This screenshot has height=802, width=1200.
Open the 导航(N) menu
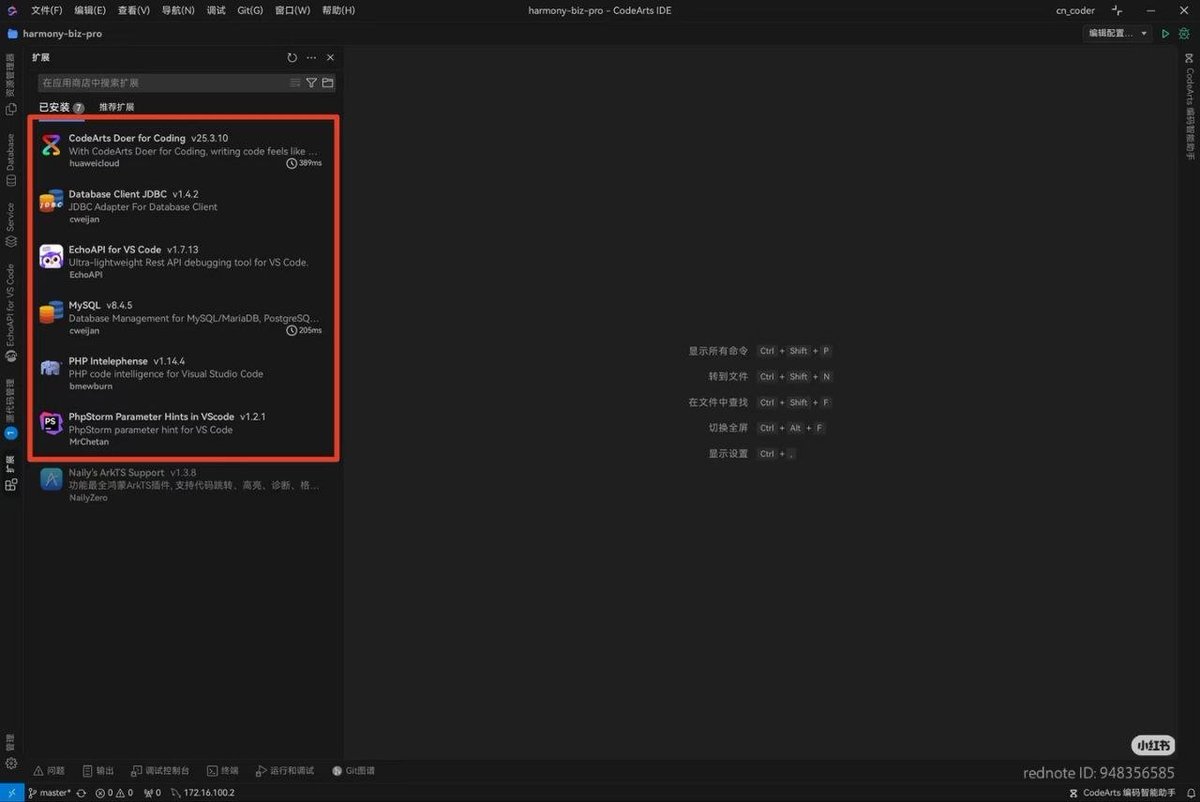click(x=178, y=10)
